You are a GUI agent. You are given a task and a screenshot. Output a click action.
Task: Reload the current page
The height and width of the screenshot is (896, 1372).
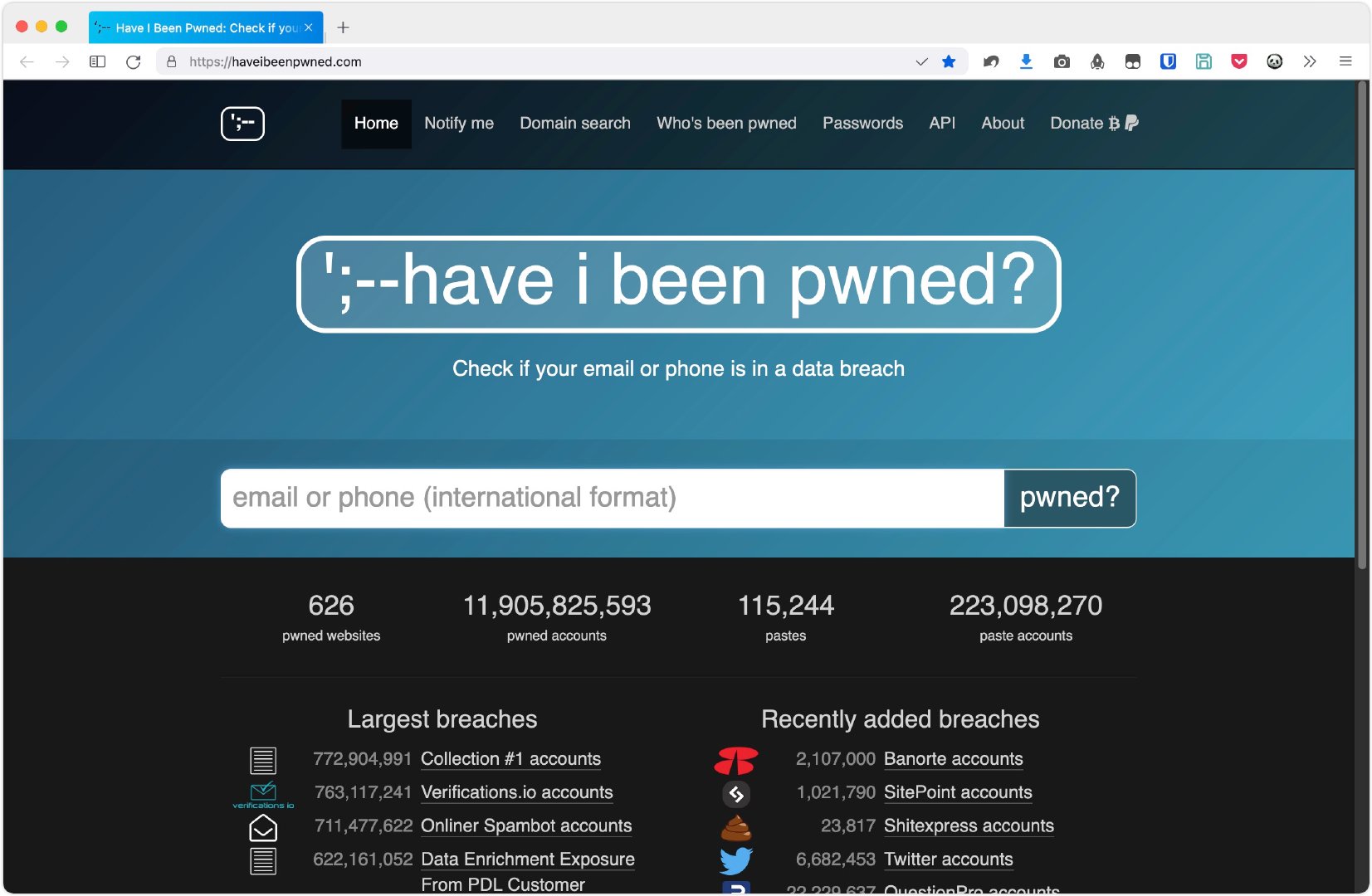133,61
